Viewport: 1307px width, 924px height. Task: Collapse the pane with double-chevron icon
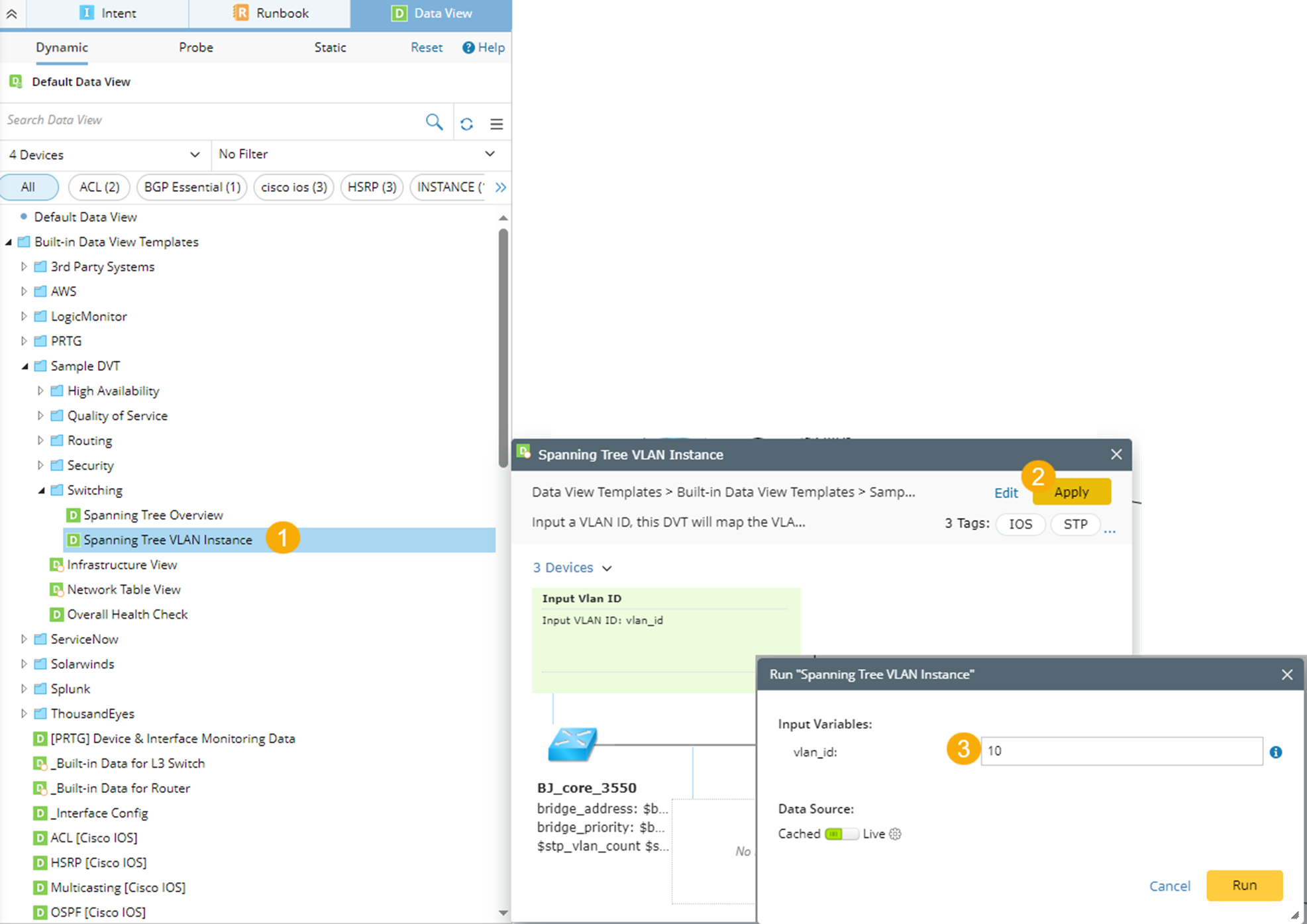[x=11, y=13]
